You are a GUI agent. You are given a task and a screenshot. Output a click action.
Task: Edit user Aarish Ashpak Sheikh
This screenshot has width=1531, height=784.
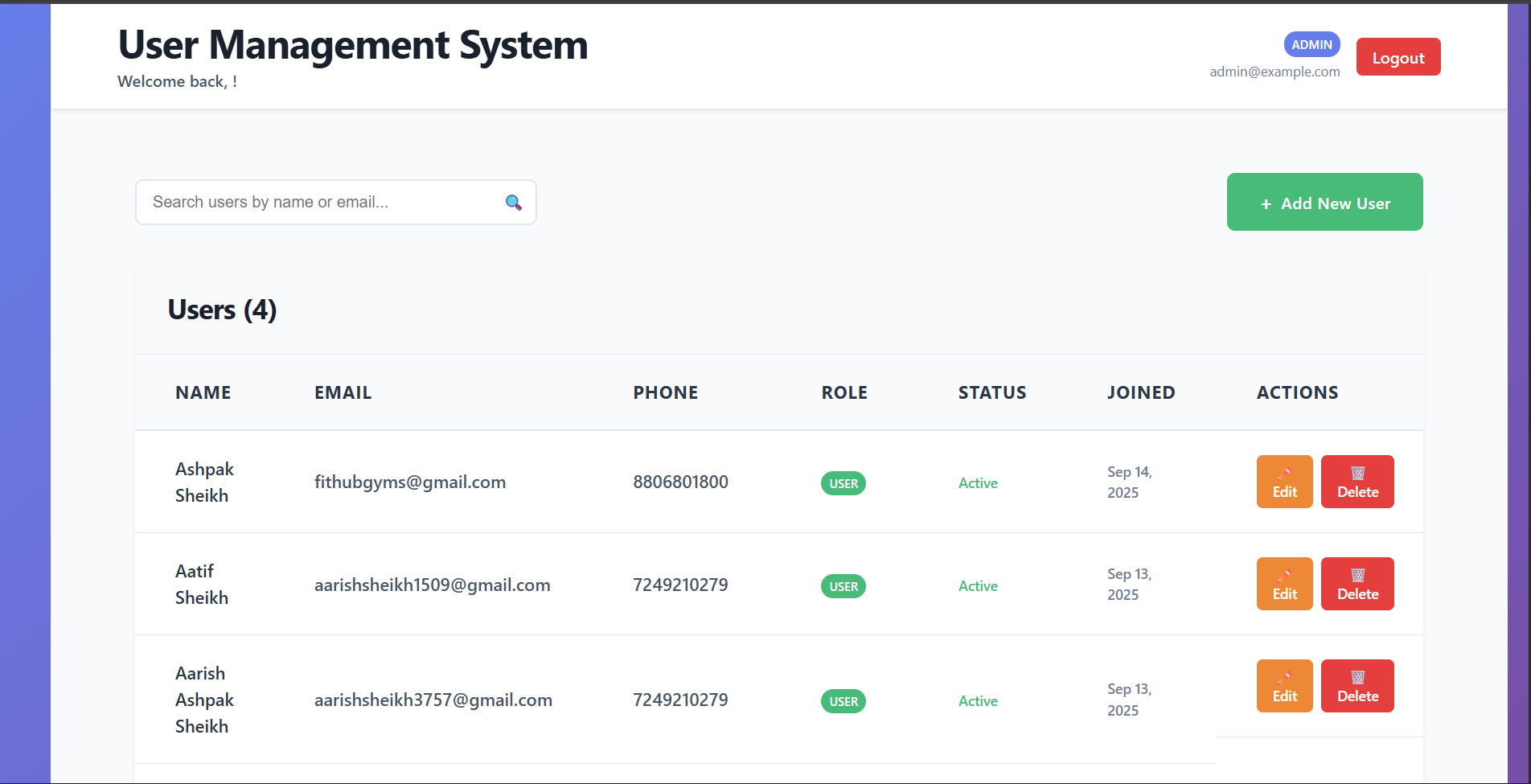click(1284, 687)
